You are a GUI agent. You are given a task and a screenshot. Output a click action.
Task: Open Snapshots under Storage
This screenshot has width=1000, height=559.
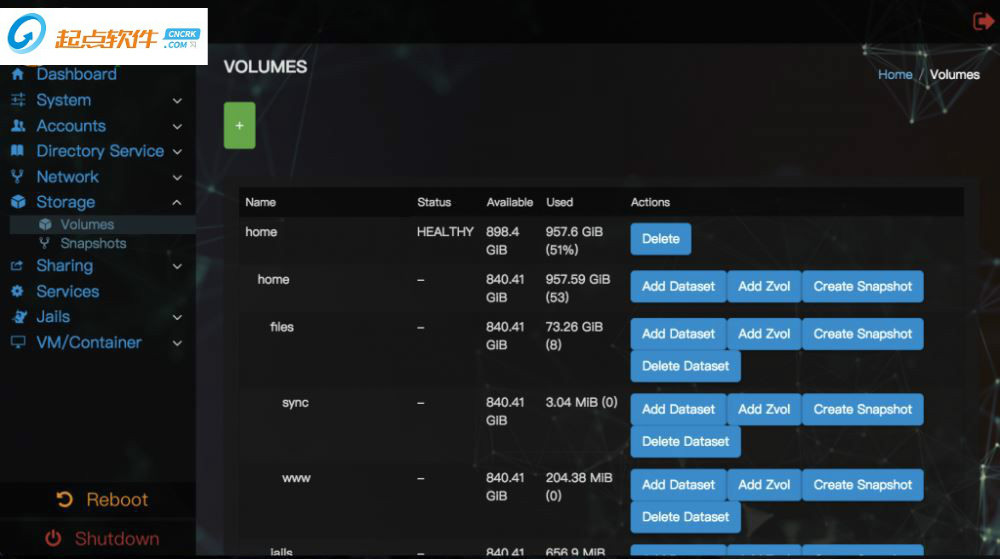[x=93, y=243]
